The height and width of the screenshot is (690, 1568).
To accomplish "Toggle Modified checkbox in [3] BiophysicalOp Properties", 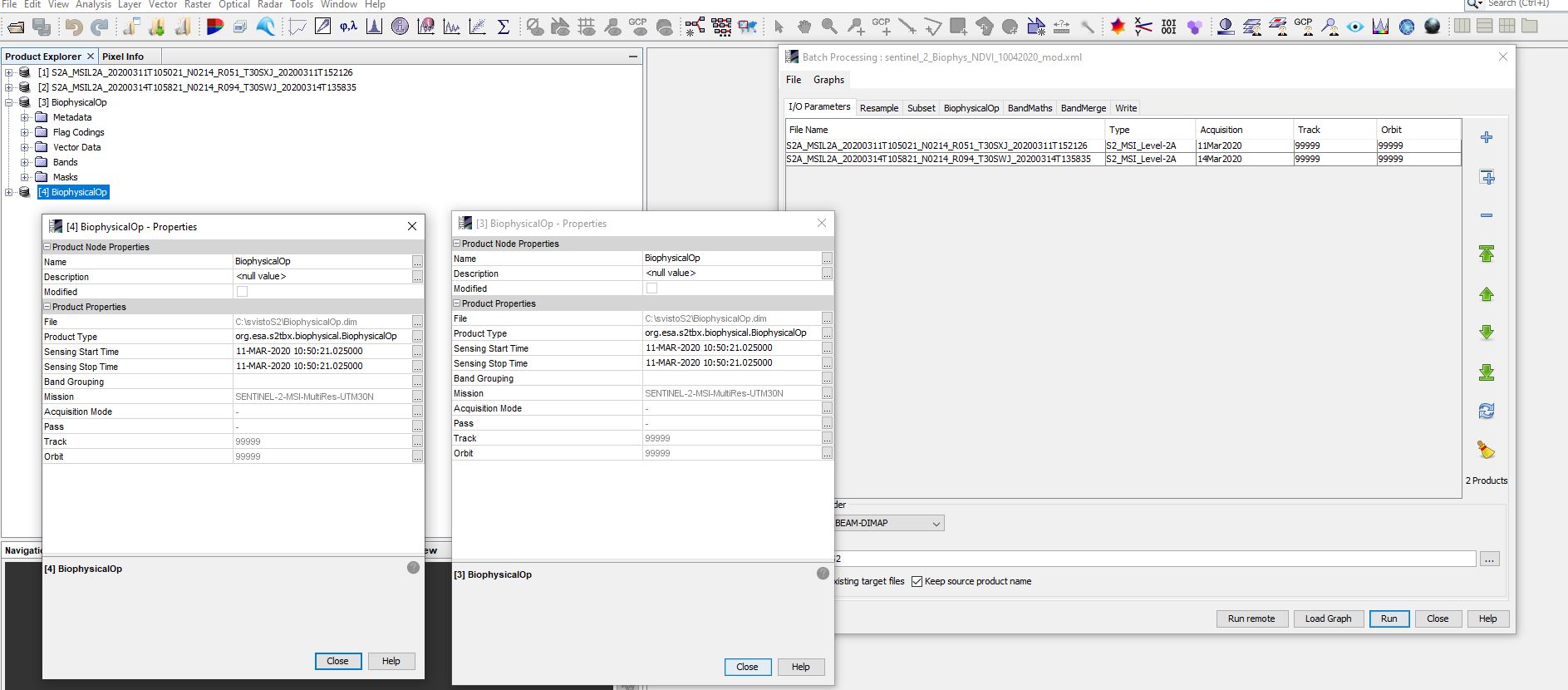I will (651, 288).
